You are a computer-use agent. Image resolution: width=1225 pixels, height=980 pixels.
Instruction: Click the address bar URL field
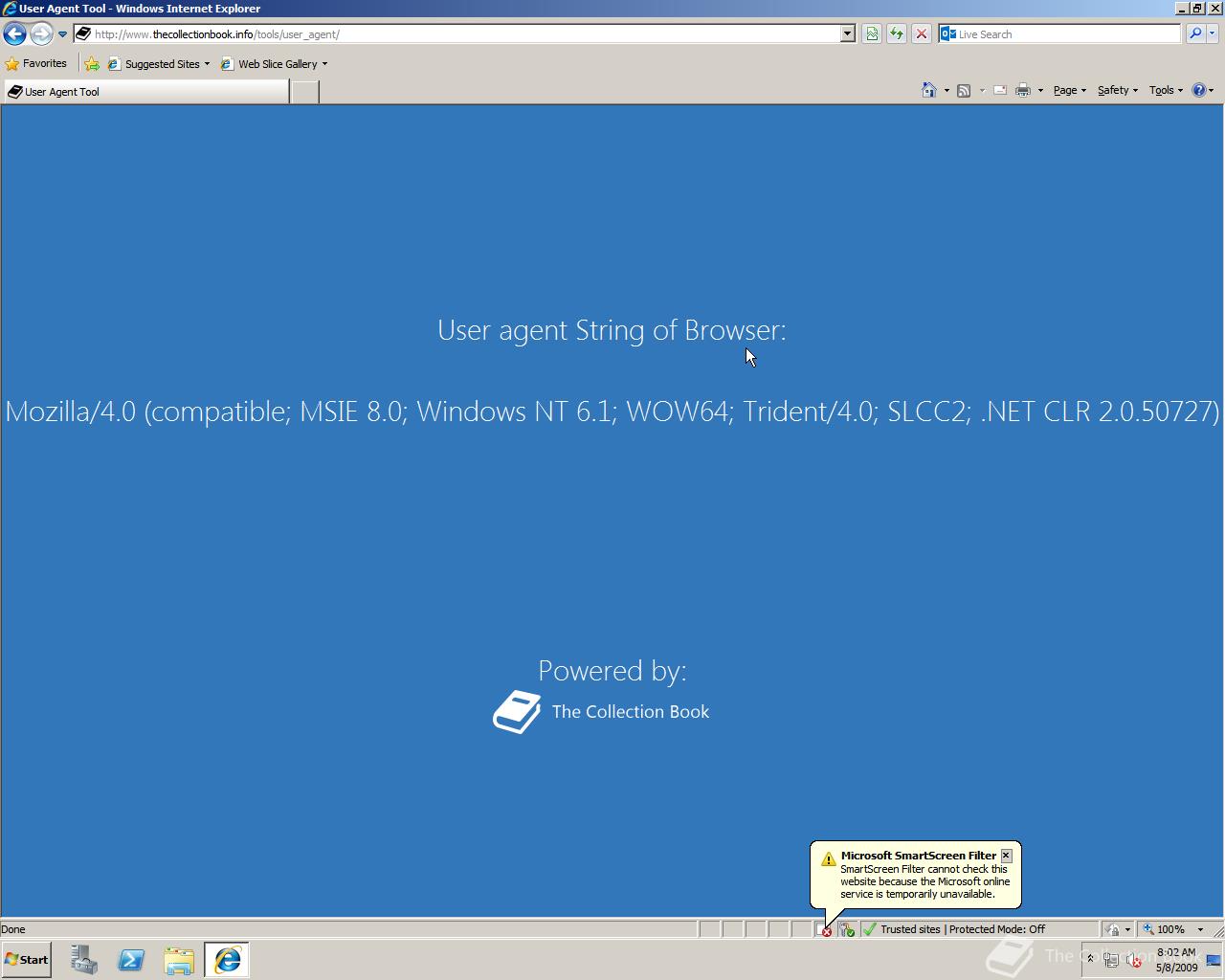(457, 34)
